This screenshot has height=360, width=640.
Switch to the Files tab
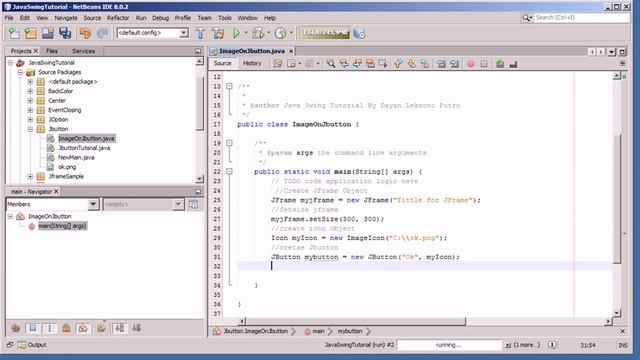(x=51, y=51)
